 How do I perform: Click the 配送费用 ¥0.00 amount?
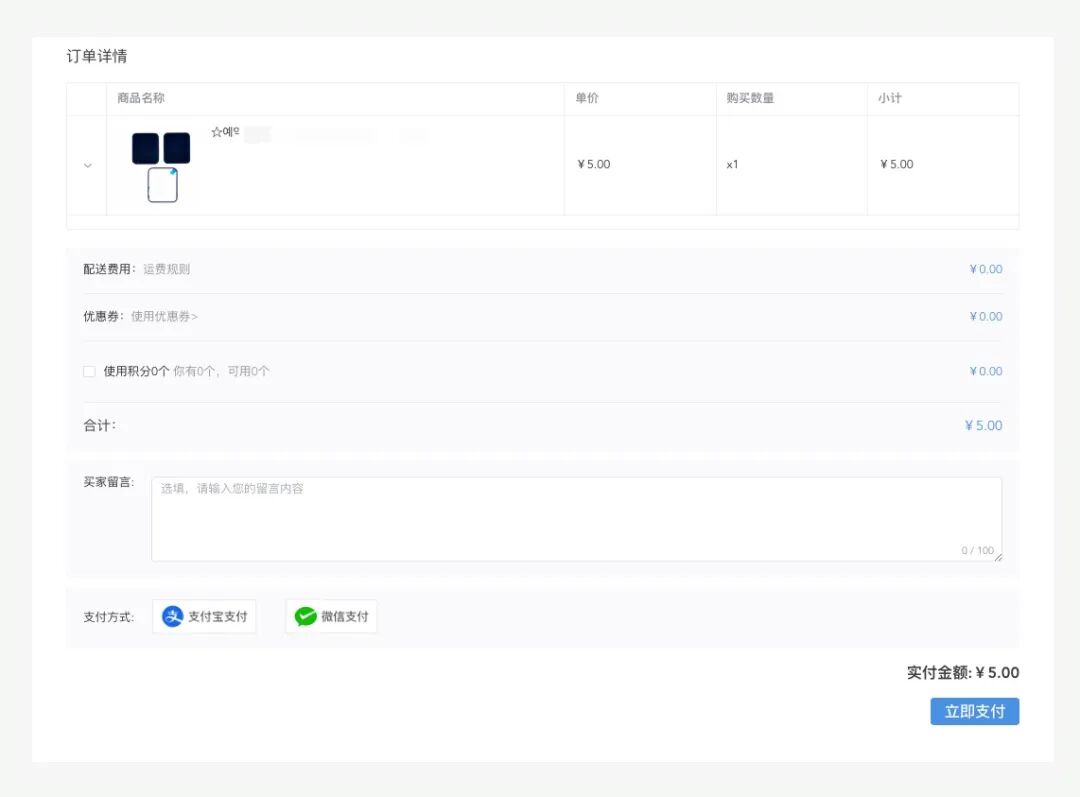986,269
